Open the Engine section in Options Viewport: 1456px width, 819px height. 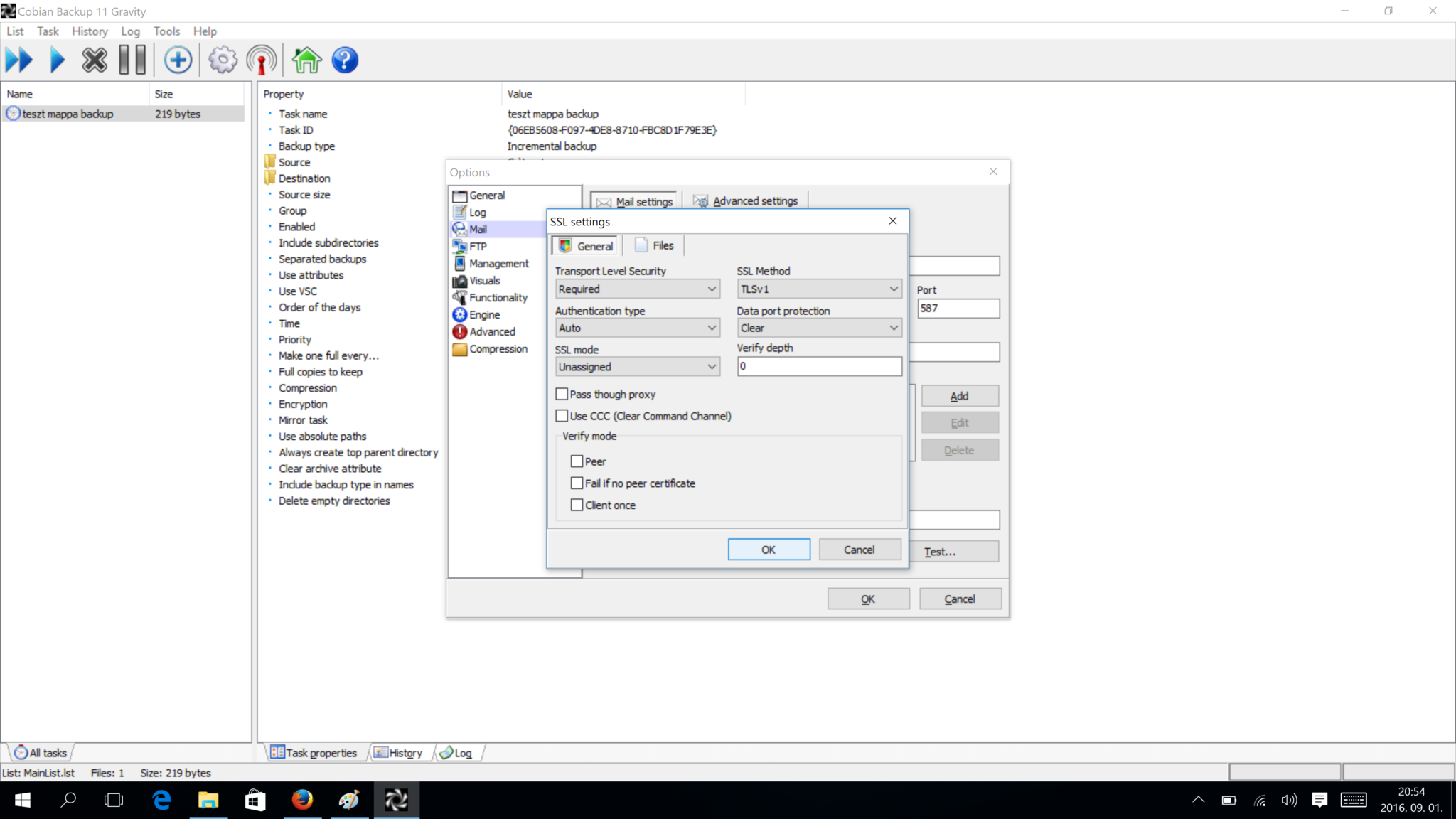(483, 314)
